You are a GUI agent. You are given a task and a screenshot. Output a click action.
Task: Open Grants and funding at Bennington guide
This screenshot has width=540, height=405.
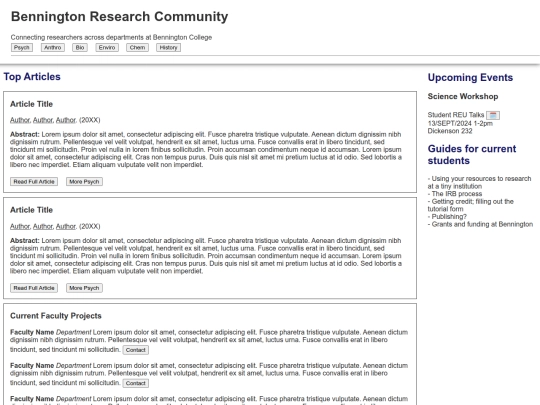click(x=480, y=224)
